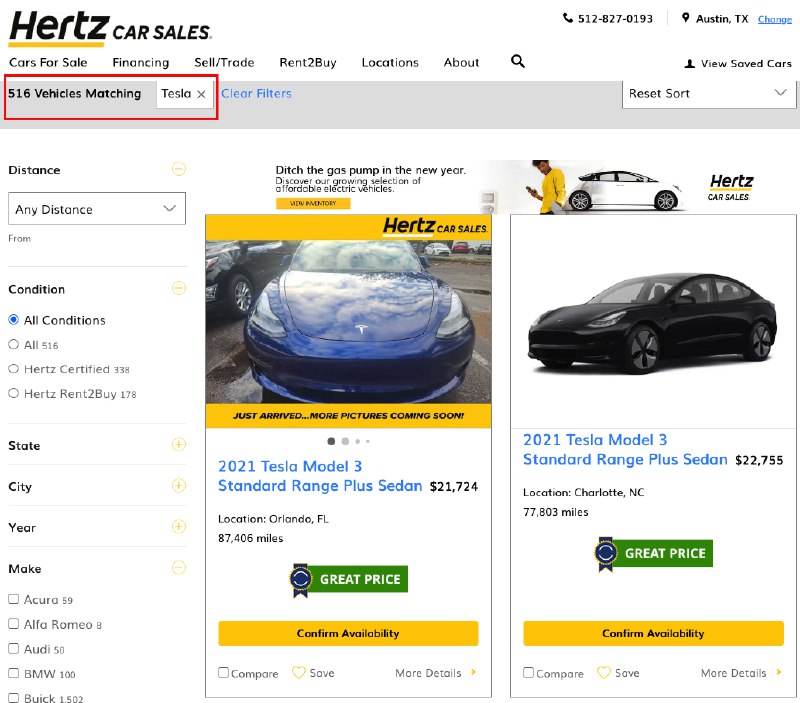
Task: Open the Financing menu item
Action: point(141,63)
